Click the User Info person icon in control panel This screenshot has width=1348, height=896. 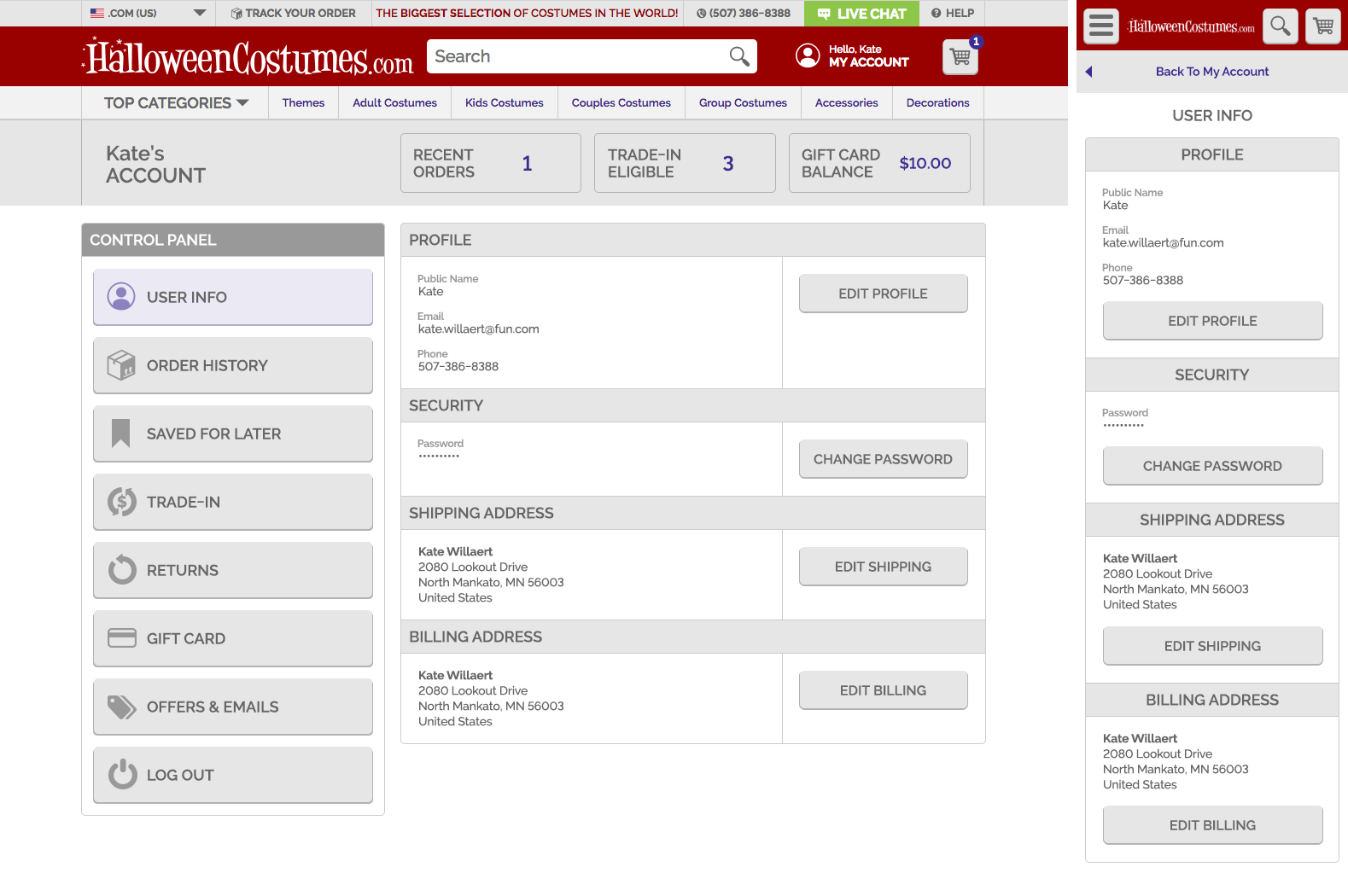(121, 297)
